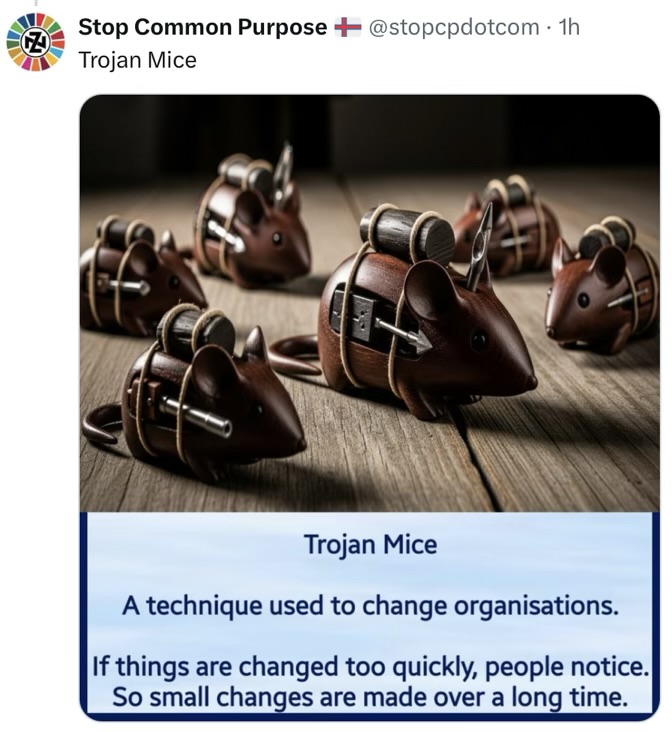
Task: Click "A technique used to change organisations." line
Action: coord(370,605)
